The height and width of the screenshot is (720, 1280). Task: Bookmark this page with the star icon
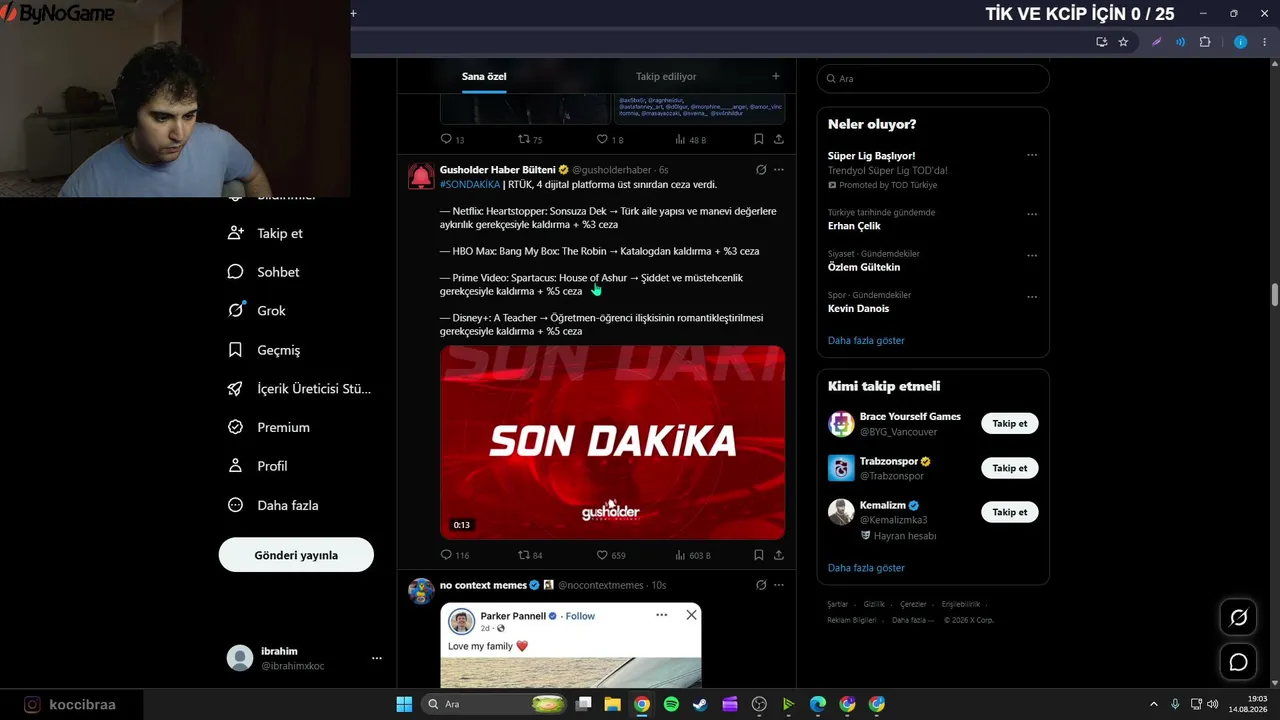pyautogui.click(x=1123, y=42)
